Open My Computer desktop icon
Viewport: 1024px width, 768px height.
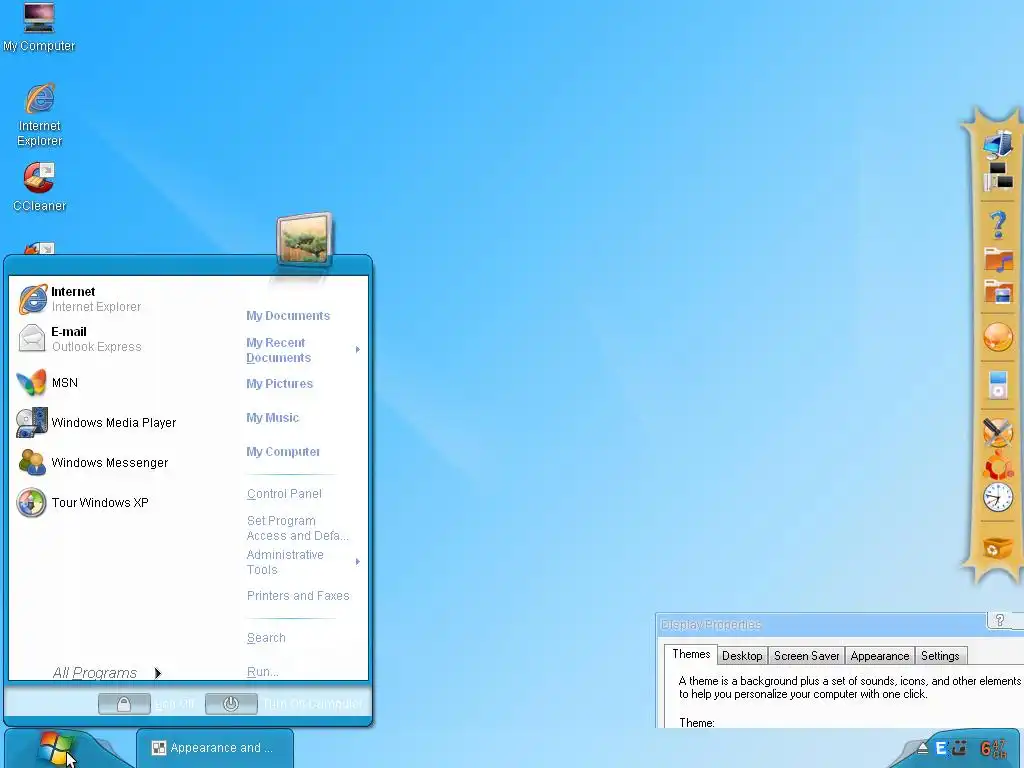(39, 27)
